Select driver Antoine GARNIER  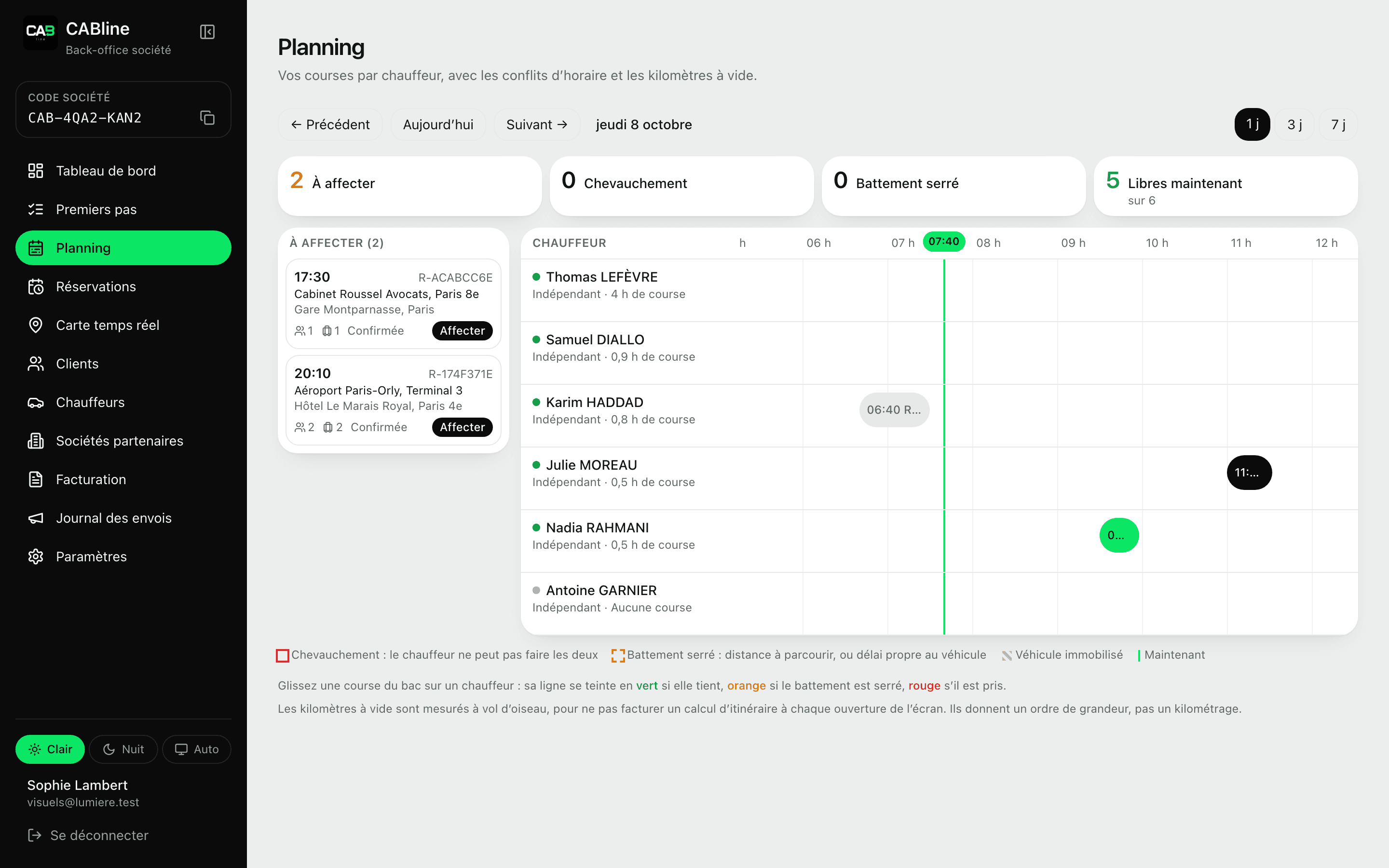coord(601,590)
